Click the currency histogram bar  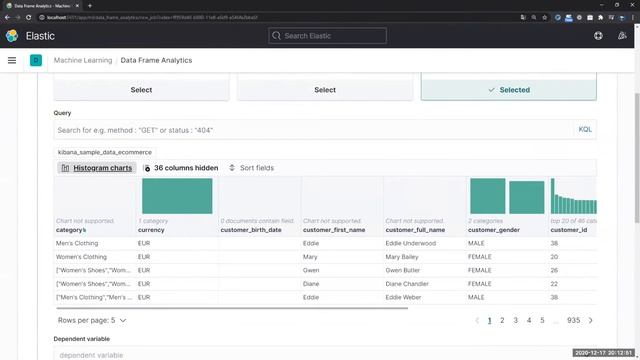click(x=177, y=196)
